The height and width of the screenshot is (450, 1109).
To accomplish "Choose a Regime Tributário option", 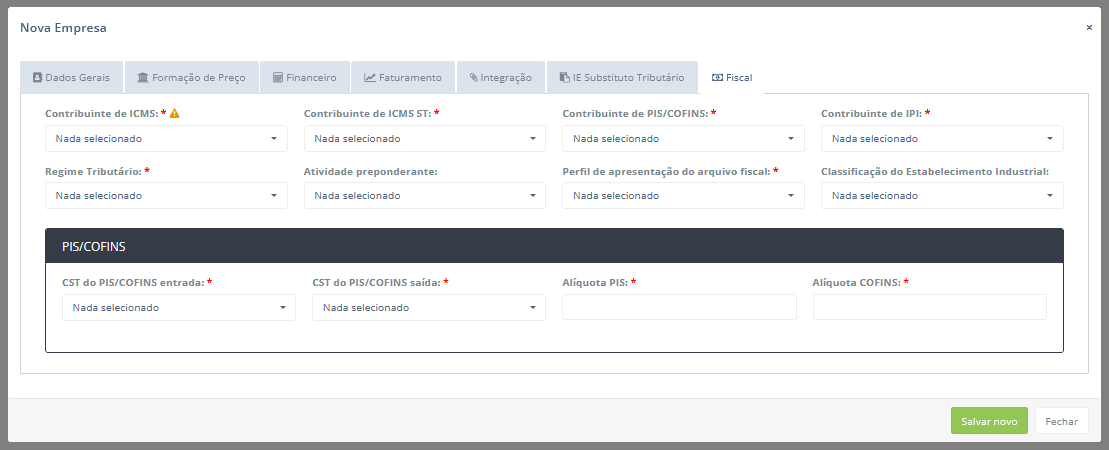I will [166, 196].
